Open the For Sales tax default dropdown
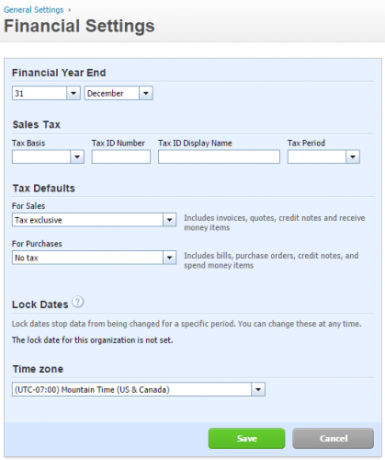The width and height of the screenshot is (385, 460). coord(169,220)
